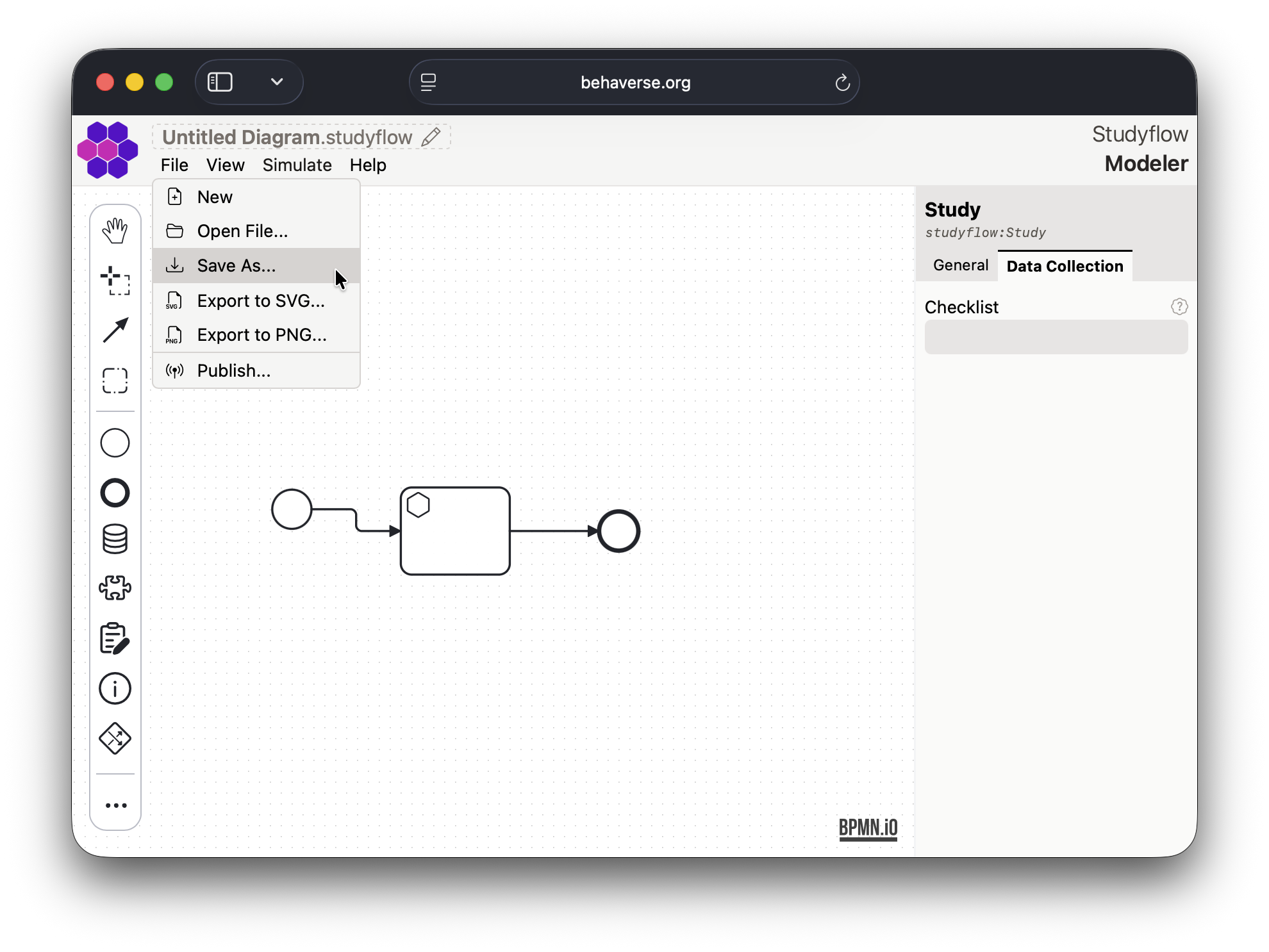Create an end event from the palette
Viewport: 1269px width, 952px height.
[x=115, y=493]
